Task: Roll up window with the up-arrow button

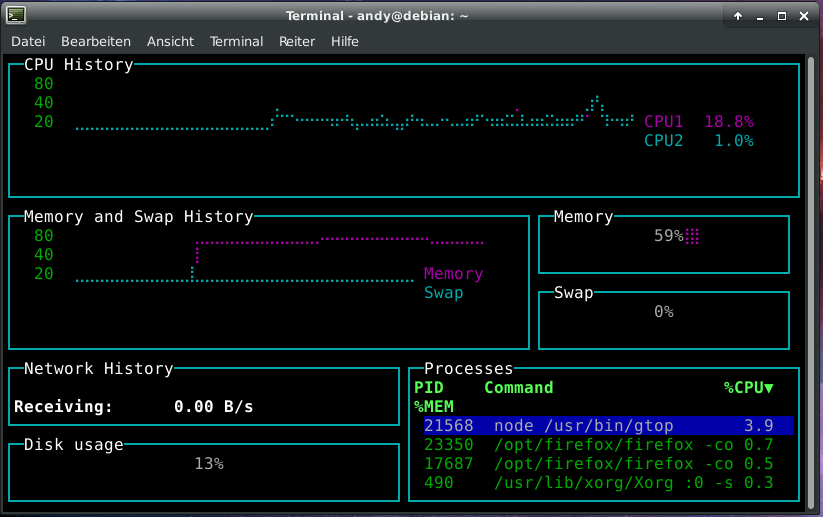Action: point(738,16)
